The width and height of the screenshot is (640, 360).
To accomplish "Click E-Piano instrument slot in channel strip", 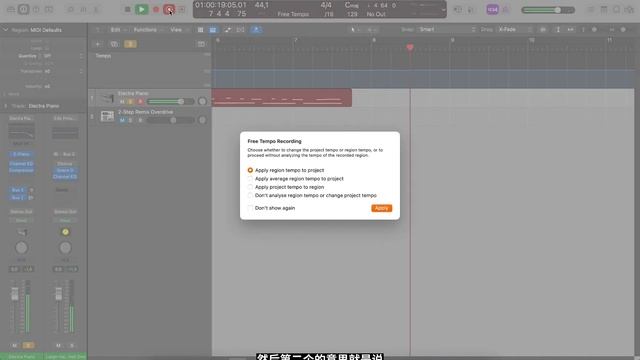I will click(x=21, y=154).
